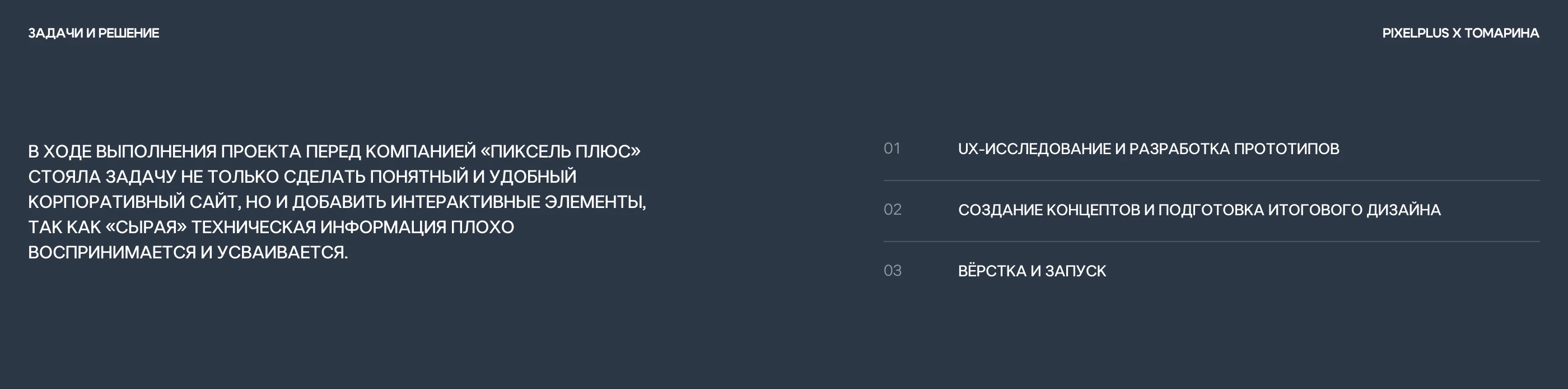Open the UX-ИССЛЕДОВАНИЕ И РАЗРАБОТКА ПРОТОТИПОВ item
1568x389 pixels.
coord(1148,150)
